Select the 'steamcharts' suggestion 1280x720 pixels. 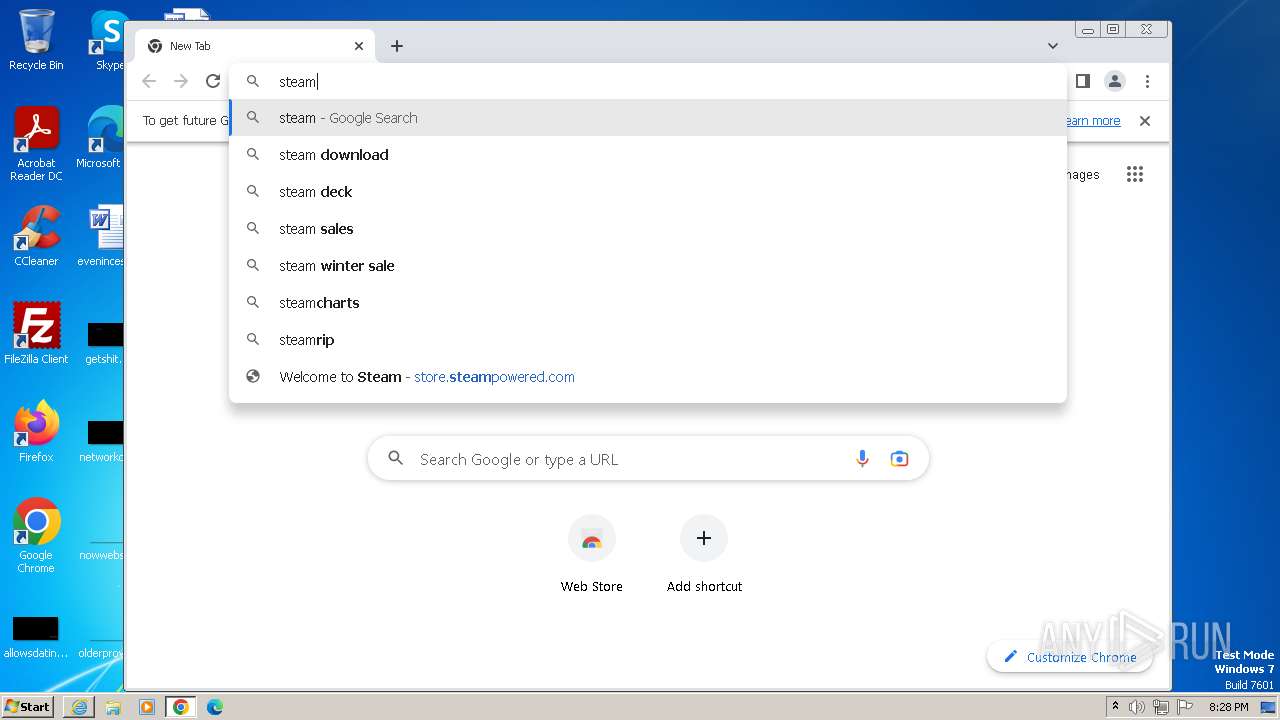648,303
